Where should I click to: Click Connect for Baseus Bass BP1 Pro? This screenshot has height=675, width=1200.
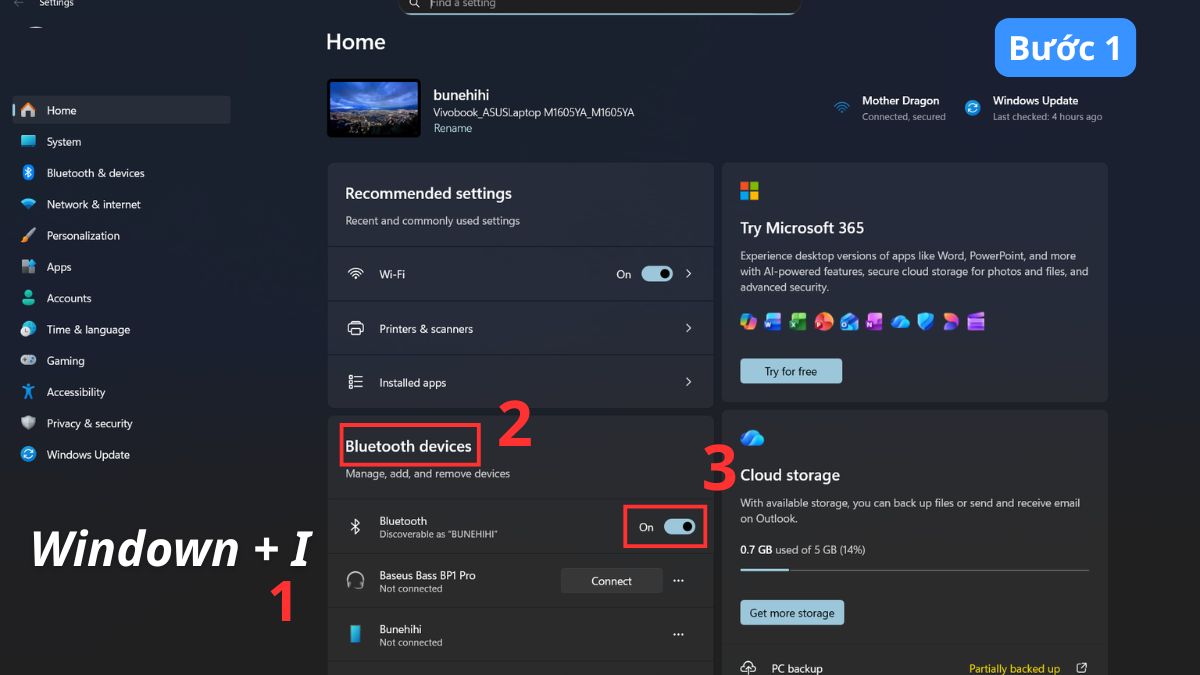(x=611, y=581)
